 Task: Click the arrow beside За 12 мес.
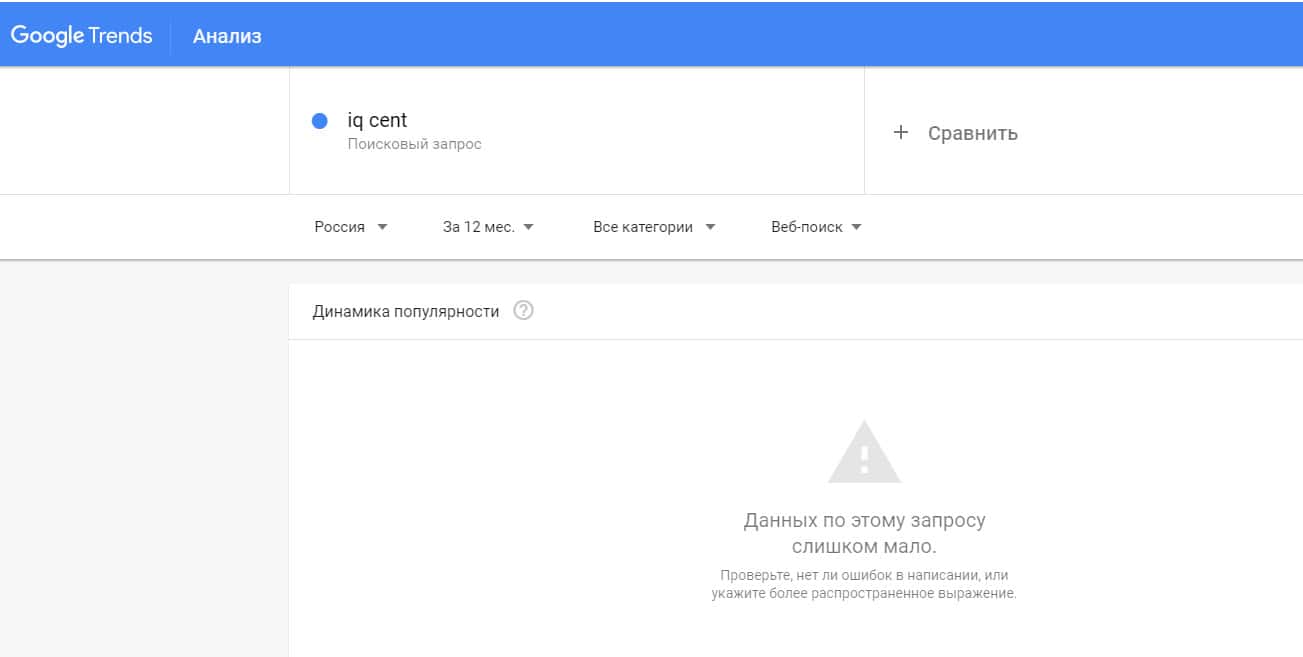click(x=529, y=227)
